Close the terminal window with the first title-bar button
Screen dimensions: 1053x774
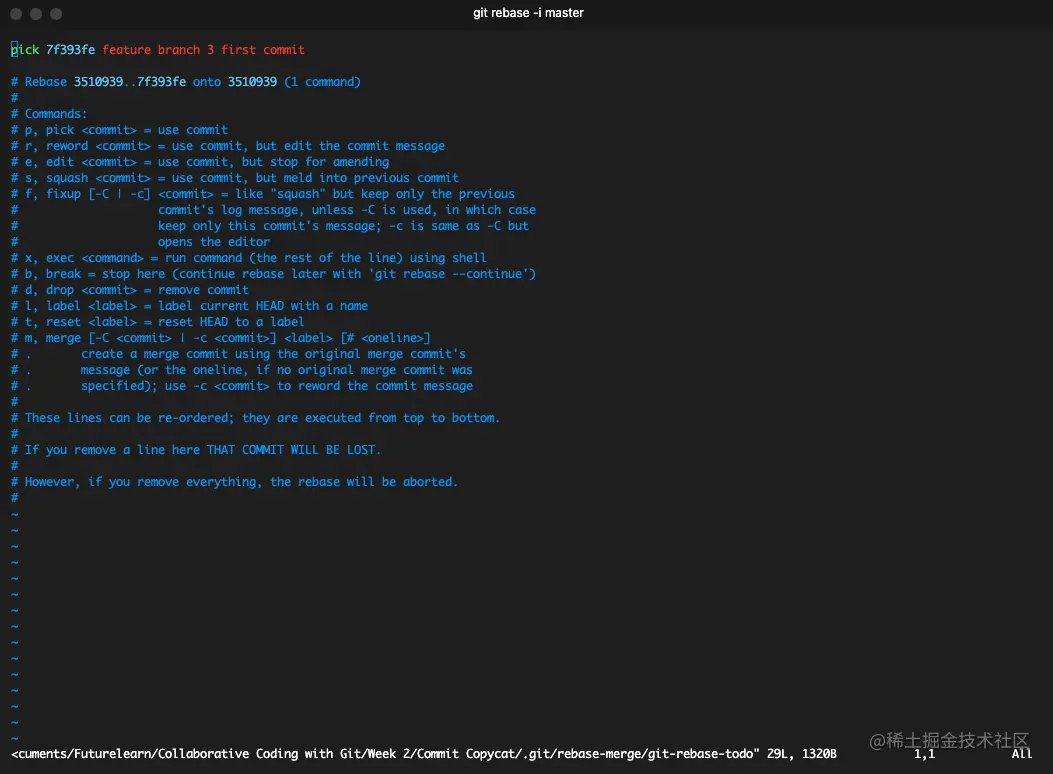tap(17, 13)
